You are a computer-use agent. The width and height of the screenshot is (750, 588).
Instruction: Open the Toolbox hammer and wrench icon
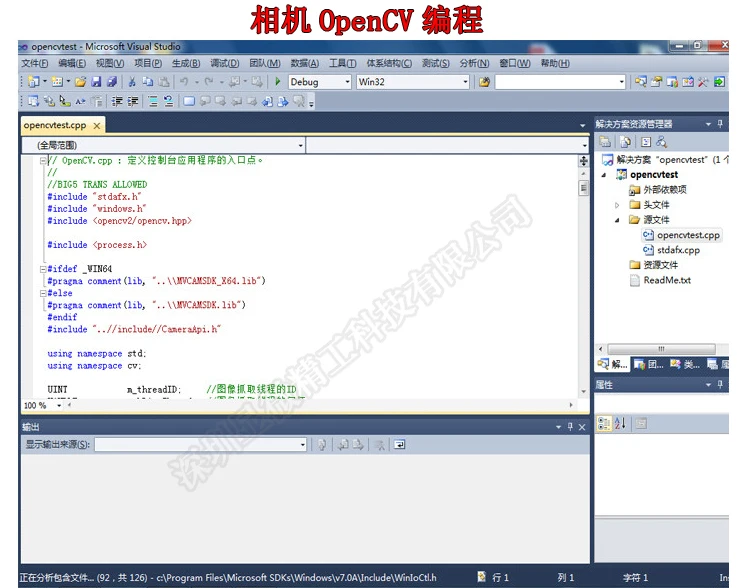coord(703,82)
